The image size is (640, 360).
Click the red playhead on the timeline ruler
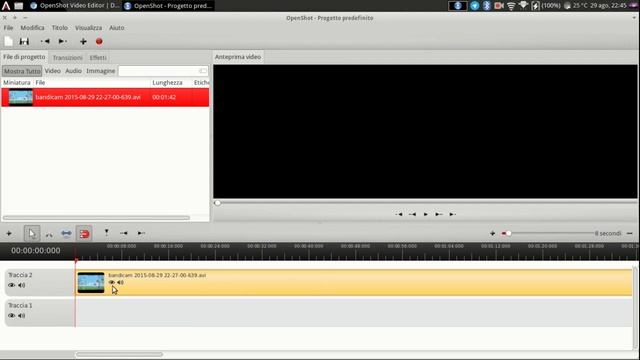(x=76, y=260)
